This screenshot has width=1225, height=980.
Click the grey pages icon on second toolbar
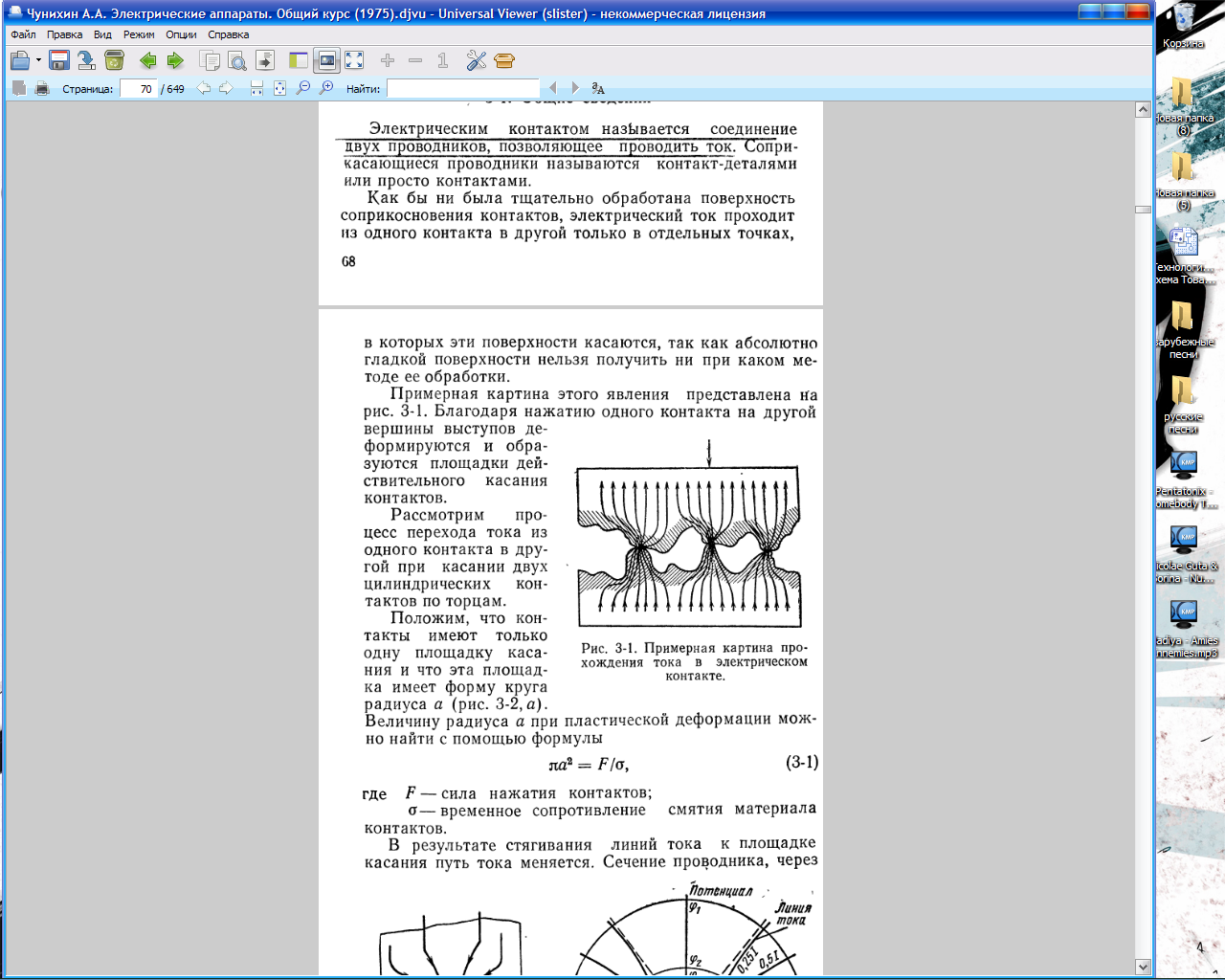point(18,88)
